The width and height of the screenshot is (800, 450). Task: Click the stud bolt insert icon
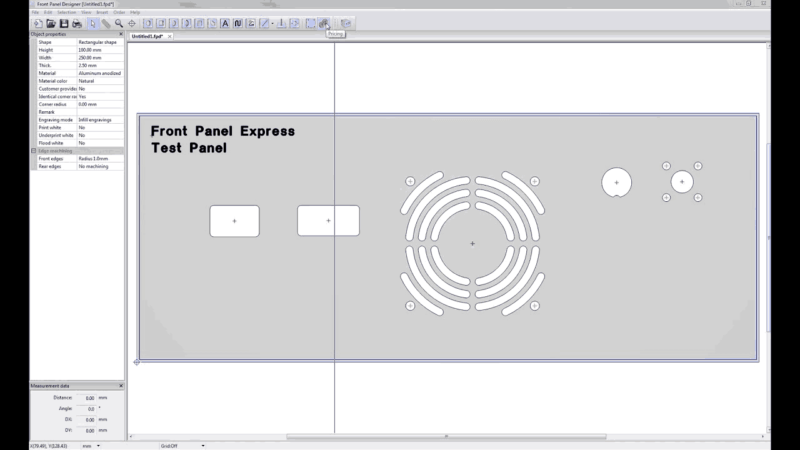281,23
